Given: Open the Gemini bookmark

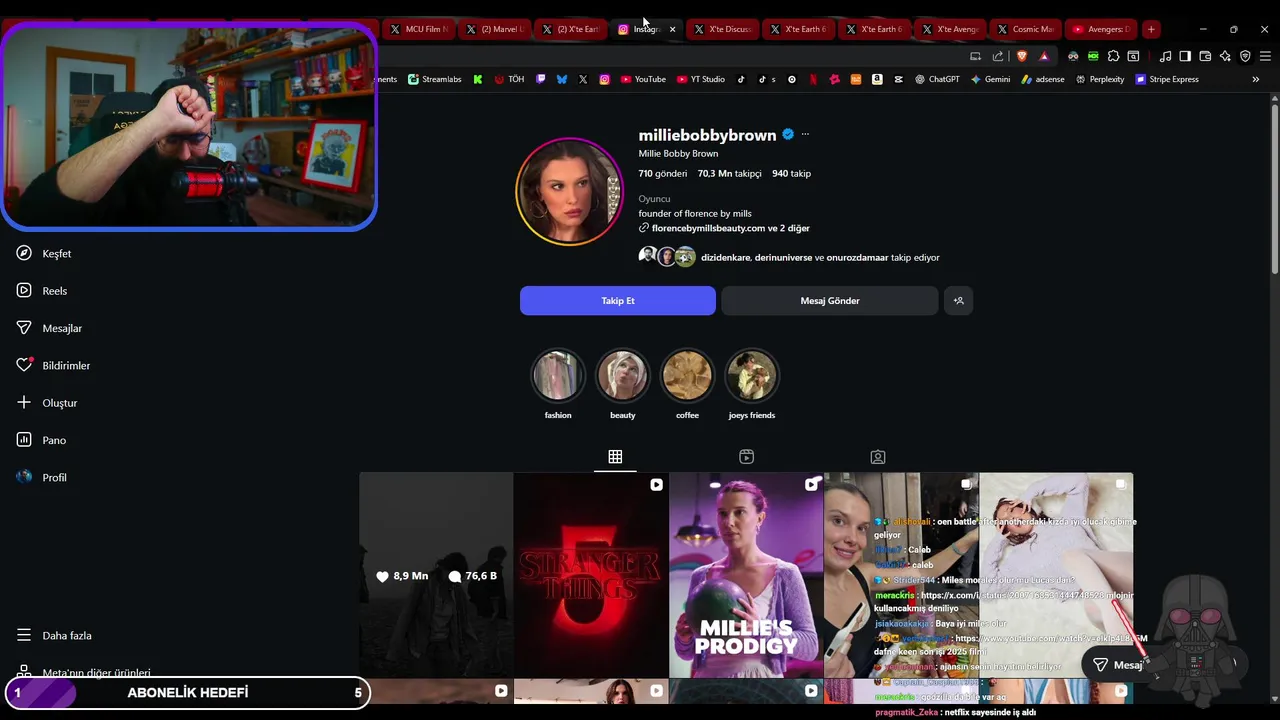Looking at the screenshot, I should coord(990,79).
